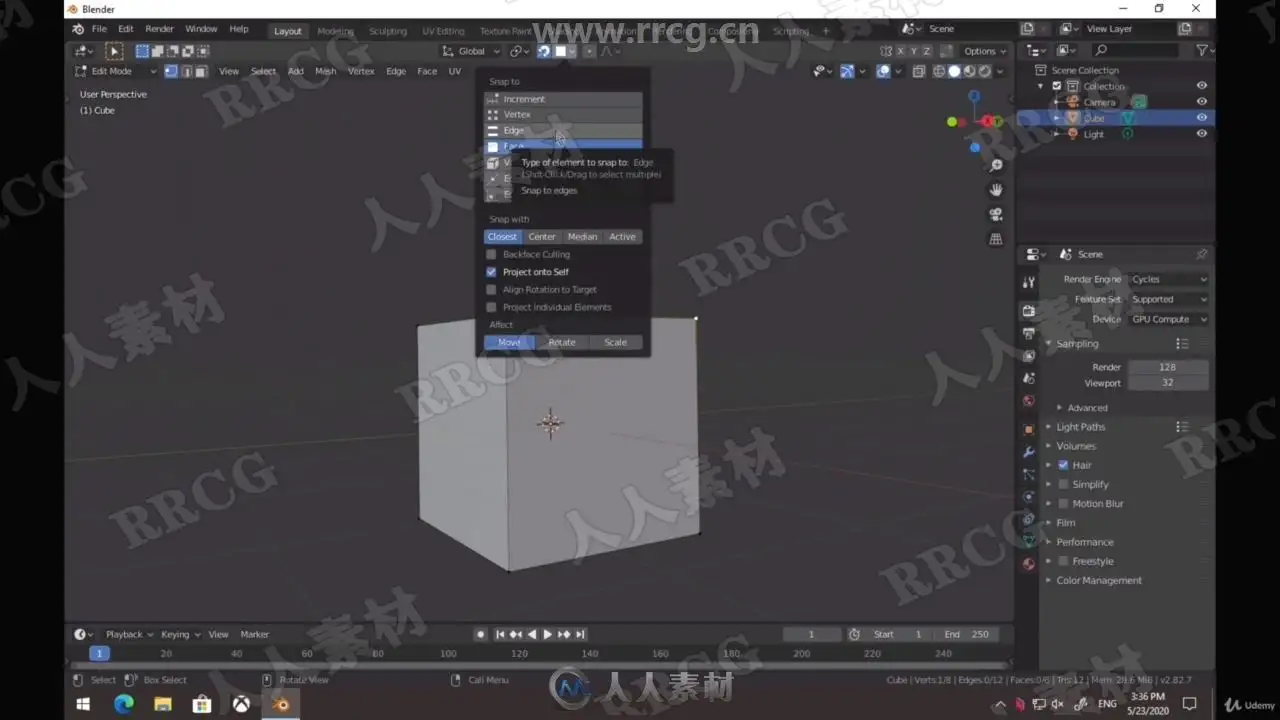Uncheck the Hair checkbox

(1063, 465)
